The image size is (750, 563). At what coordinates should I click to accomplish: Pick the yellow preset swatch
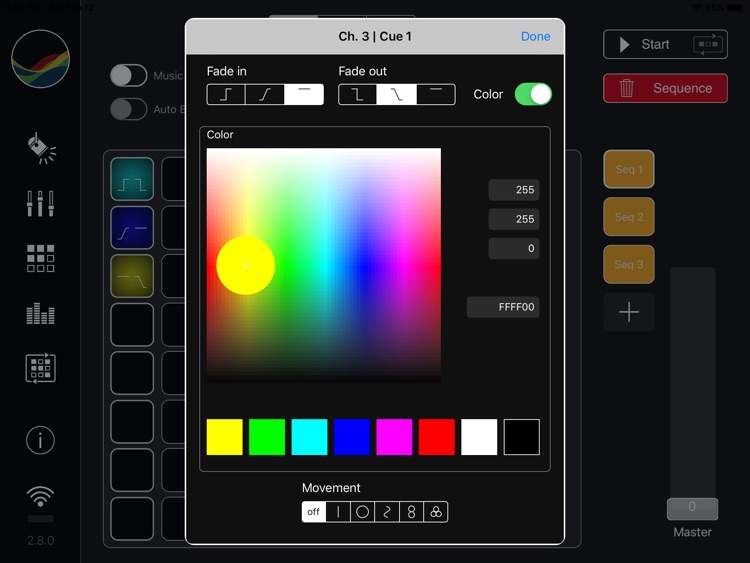point(224,437)
